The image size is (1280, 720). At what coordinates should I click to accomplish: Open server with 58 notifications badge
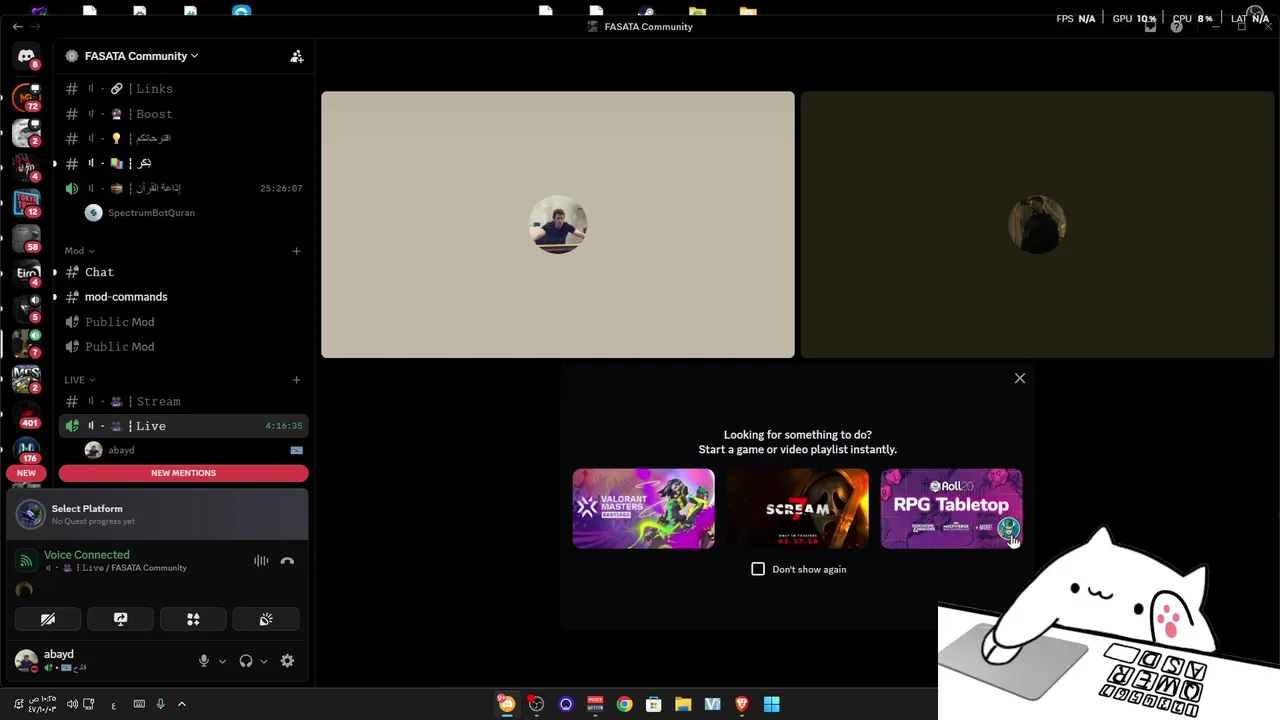(x=26, y=238)
